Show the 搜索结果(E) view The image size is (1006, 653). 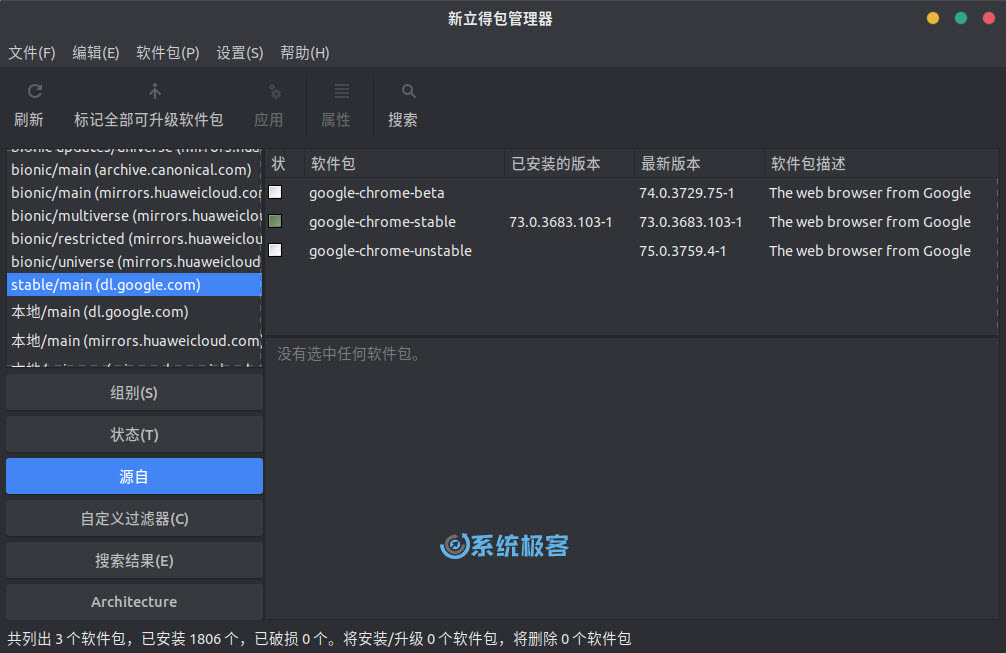[134, 561]
